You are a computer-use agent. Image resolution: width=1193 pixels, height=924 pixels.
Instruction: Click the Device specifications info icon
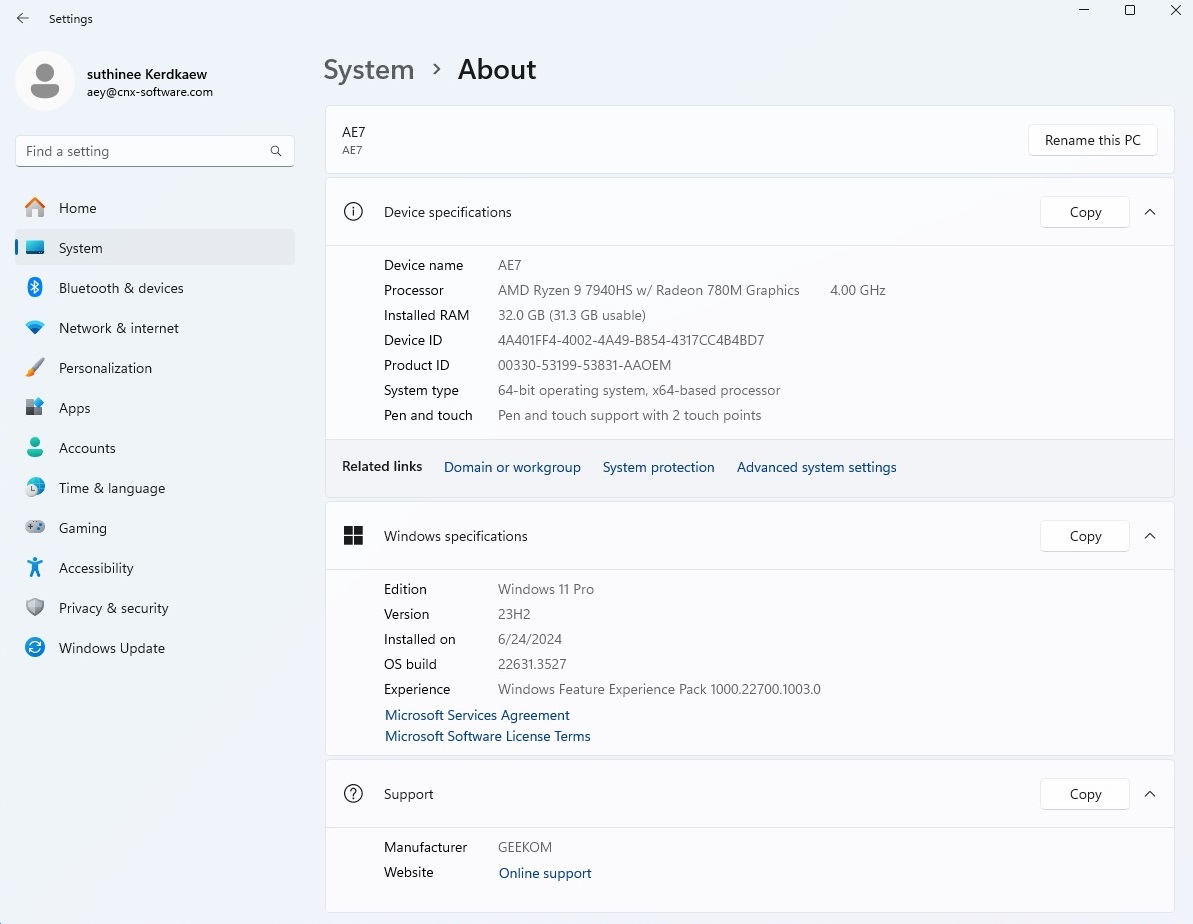click(353, 212)
